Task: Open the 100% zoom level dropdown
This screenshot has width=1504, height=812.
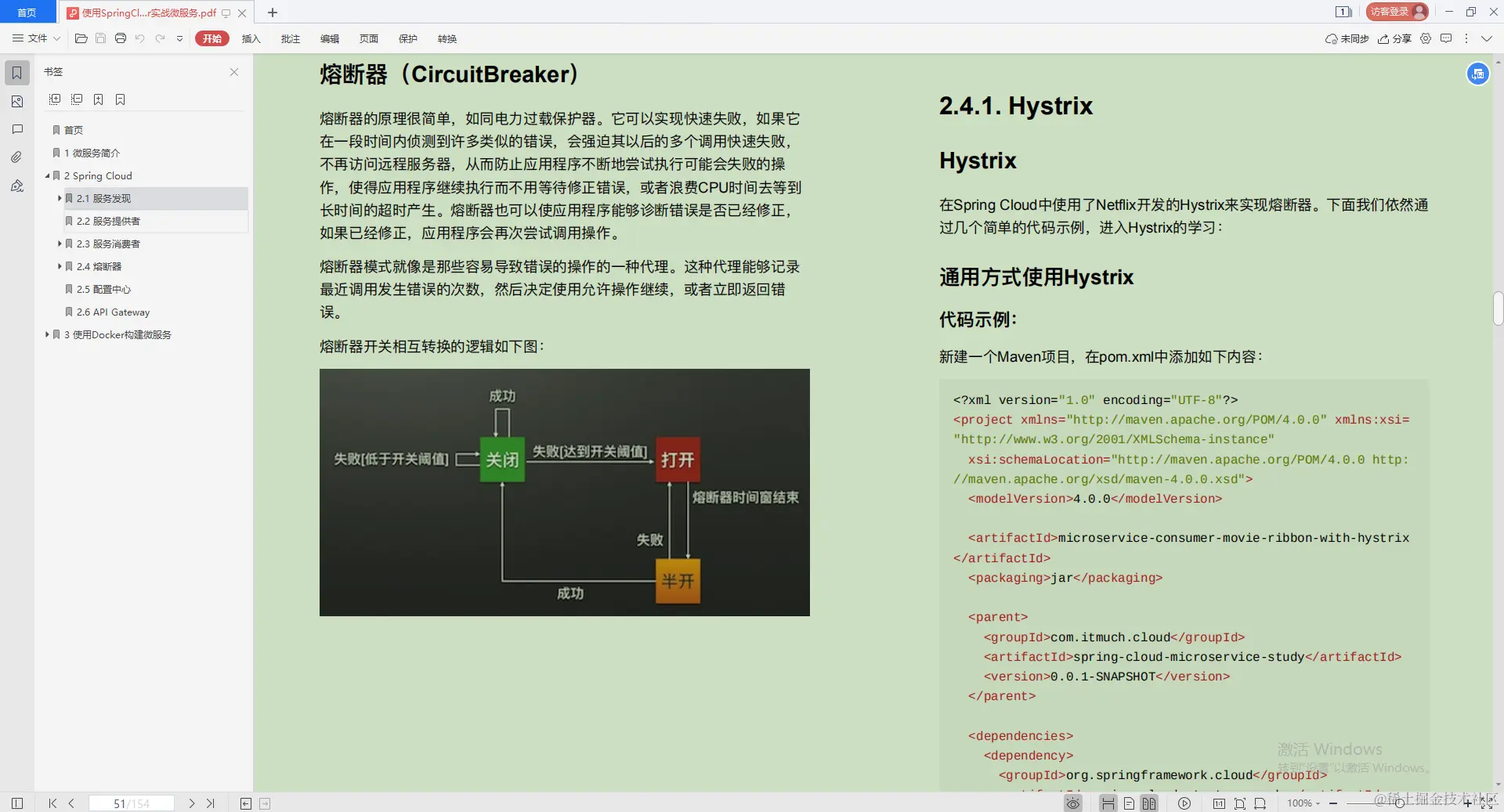Action: (x=1303, y=803)
